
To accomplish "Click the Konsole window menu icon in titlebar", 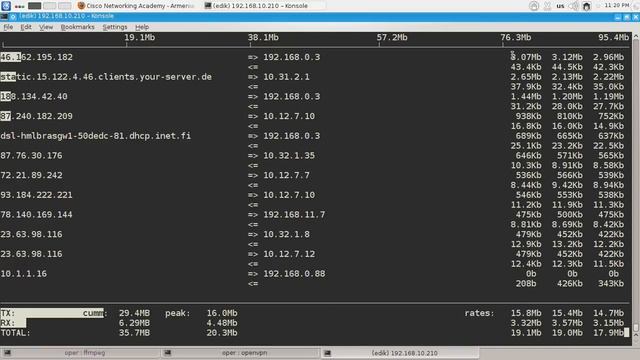I will click(4, 16).
